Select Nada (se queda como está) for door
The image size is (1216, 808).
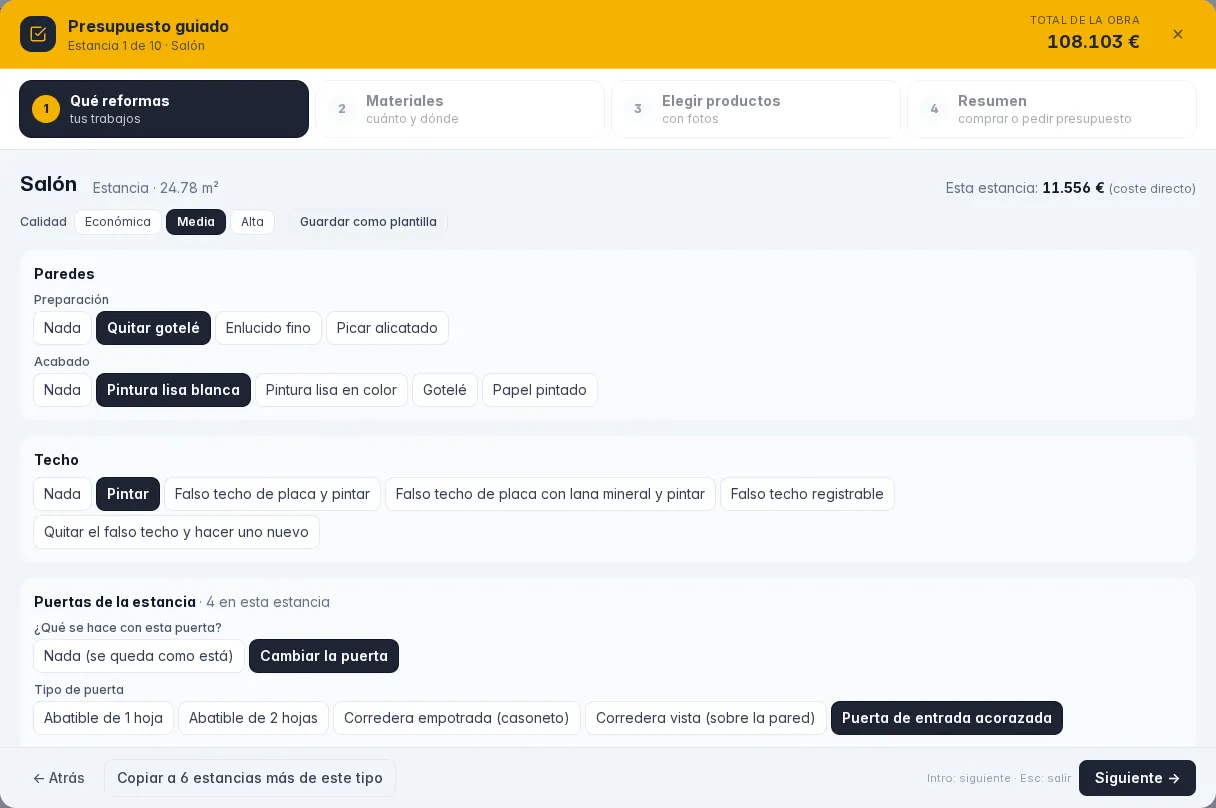pos(139,656)
